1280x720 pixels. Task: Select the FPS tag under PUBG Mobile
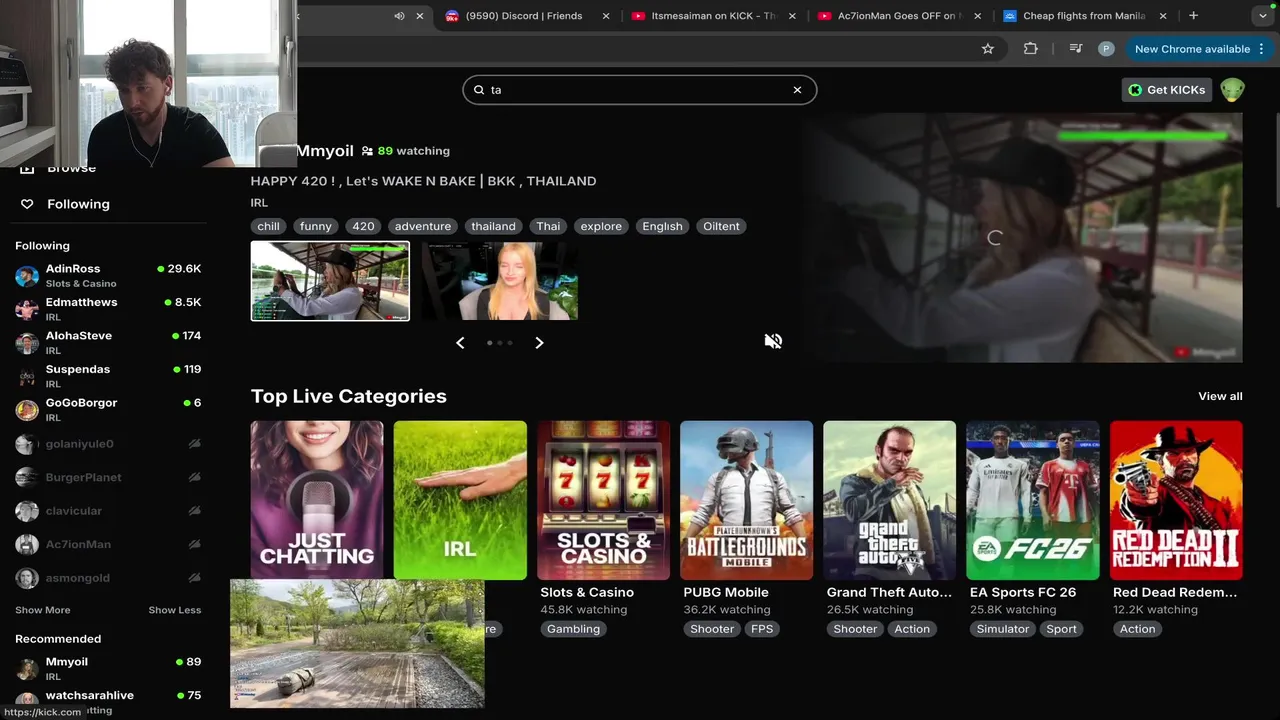click(x=762, y=629)
